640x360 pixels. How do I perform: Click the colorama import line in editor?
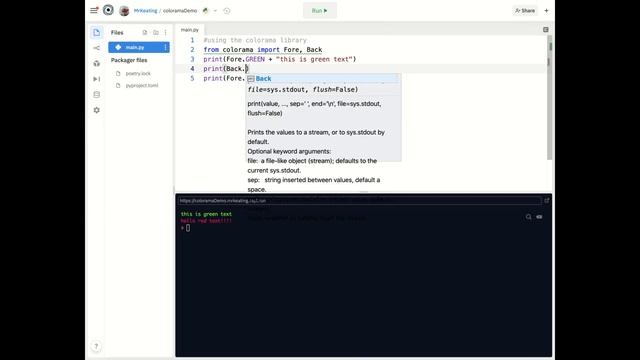pyautogui.click(x=262, y=50)
